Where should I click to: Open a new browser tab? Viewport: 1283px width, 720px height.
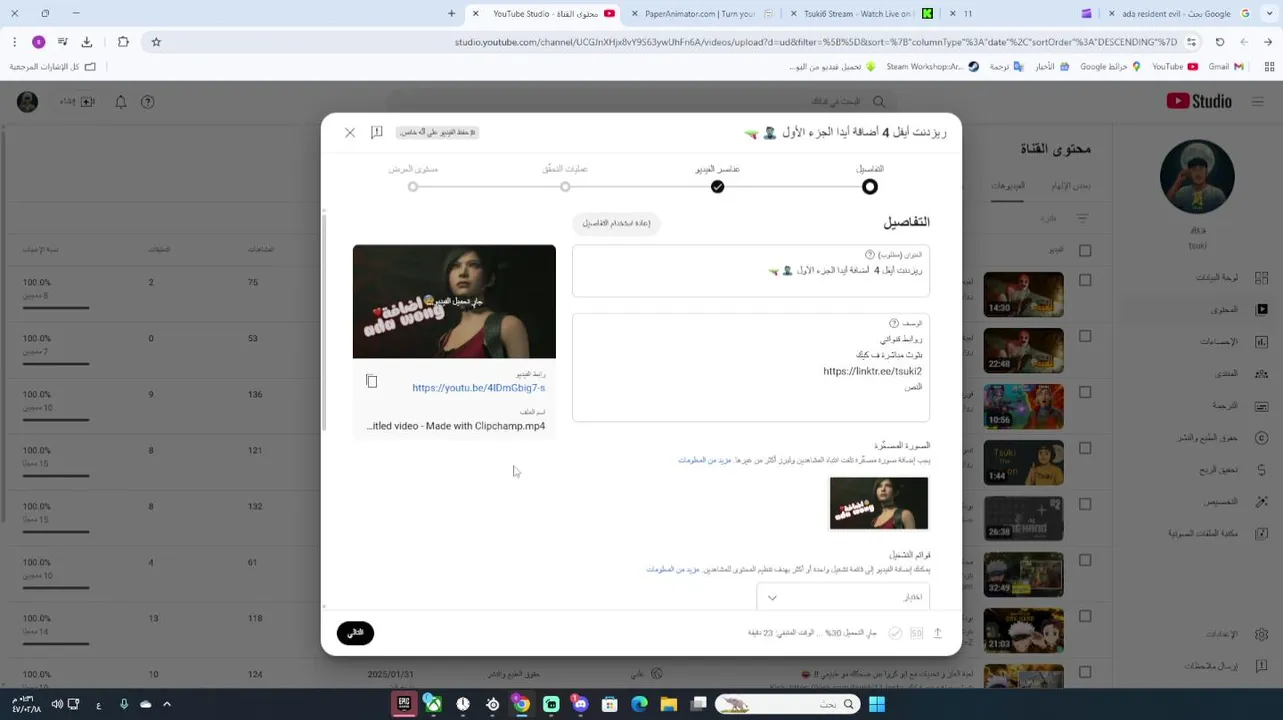click(451, 14)
